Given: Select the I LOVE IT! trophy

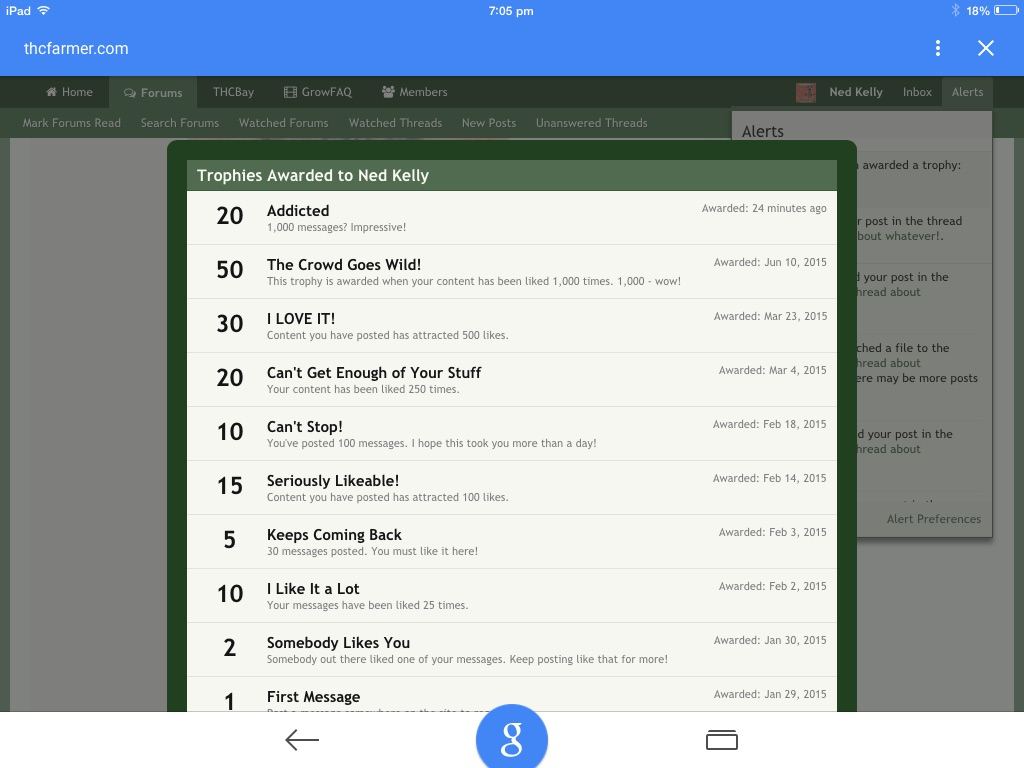Looking at the screenshot, I should [x=300, y=319].
